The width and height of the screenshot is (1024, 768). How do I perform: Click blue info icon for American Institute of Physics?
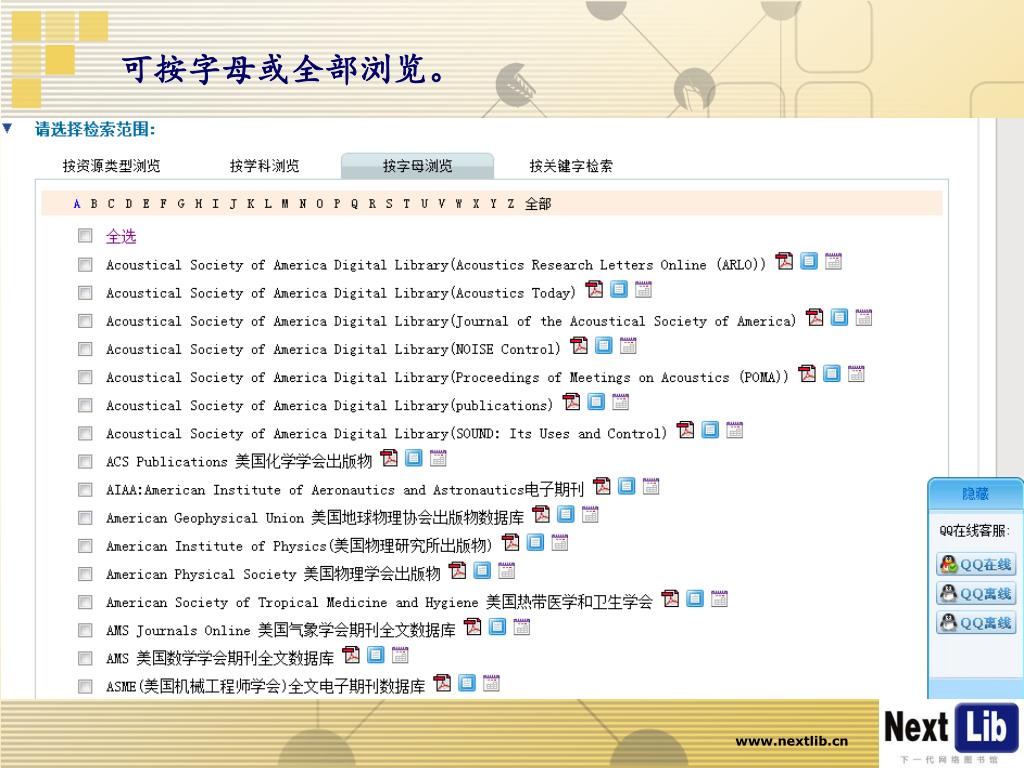[536, 543]
